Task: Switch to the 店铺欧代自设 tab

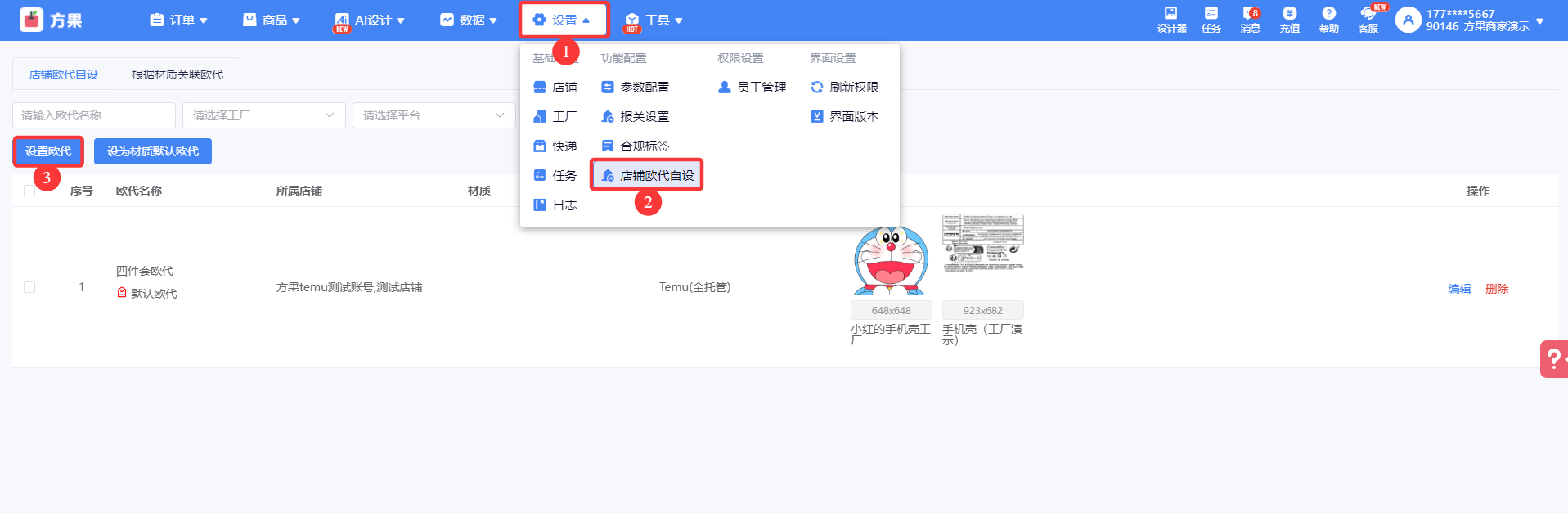Action: coord(64,74)
